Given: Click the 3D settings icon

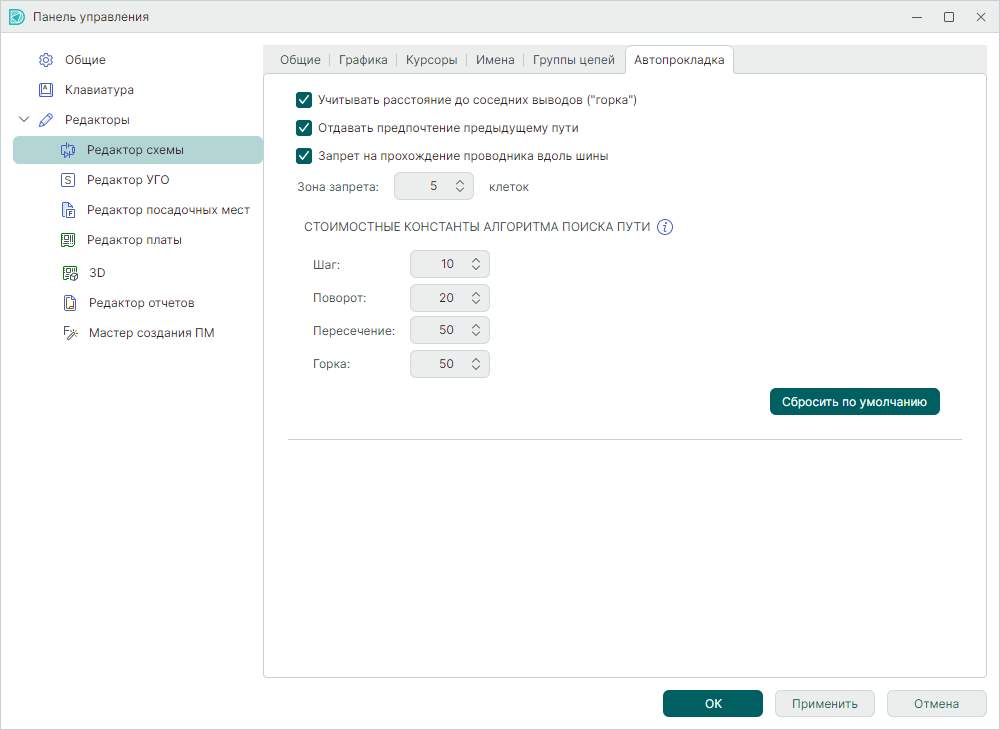Looking at the screenshot, I should (70, 273).
